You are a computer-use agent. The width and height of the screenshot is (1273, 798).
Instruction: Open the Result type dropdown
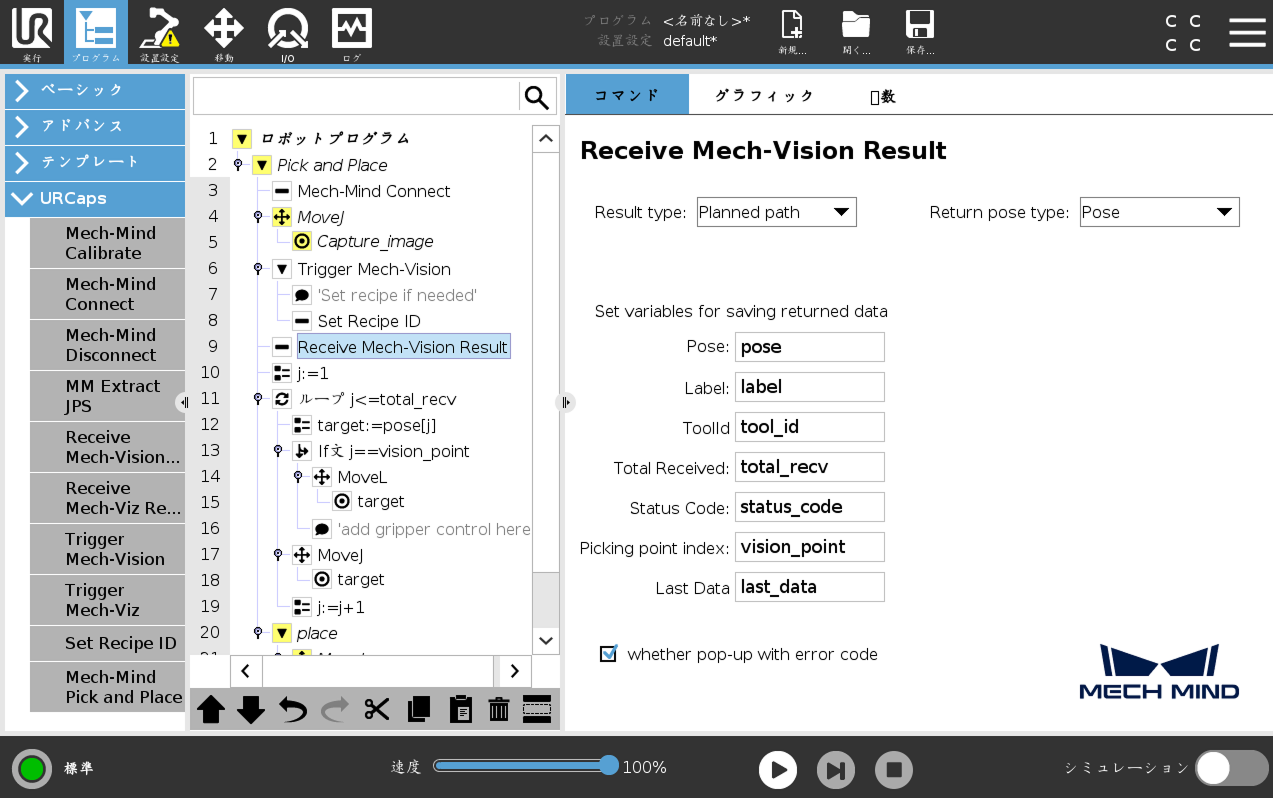click(x=776, y=212)
